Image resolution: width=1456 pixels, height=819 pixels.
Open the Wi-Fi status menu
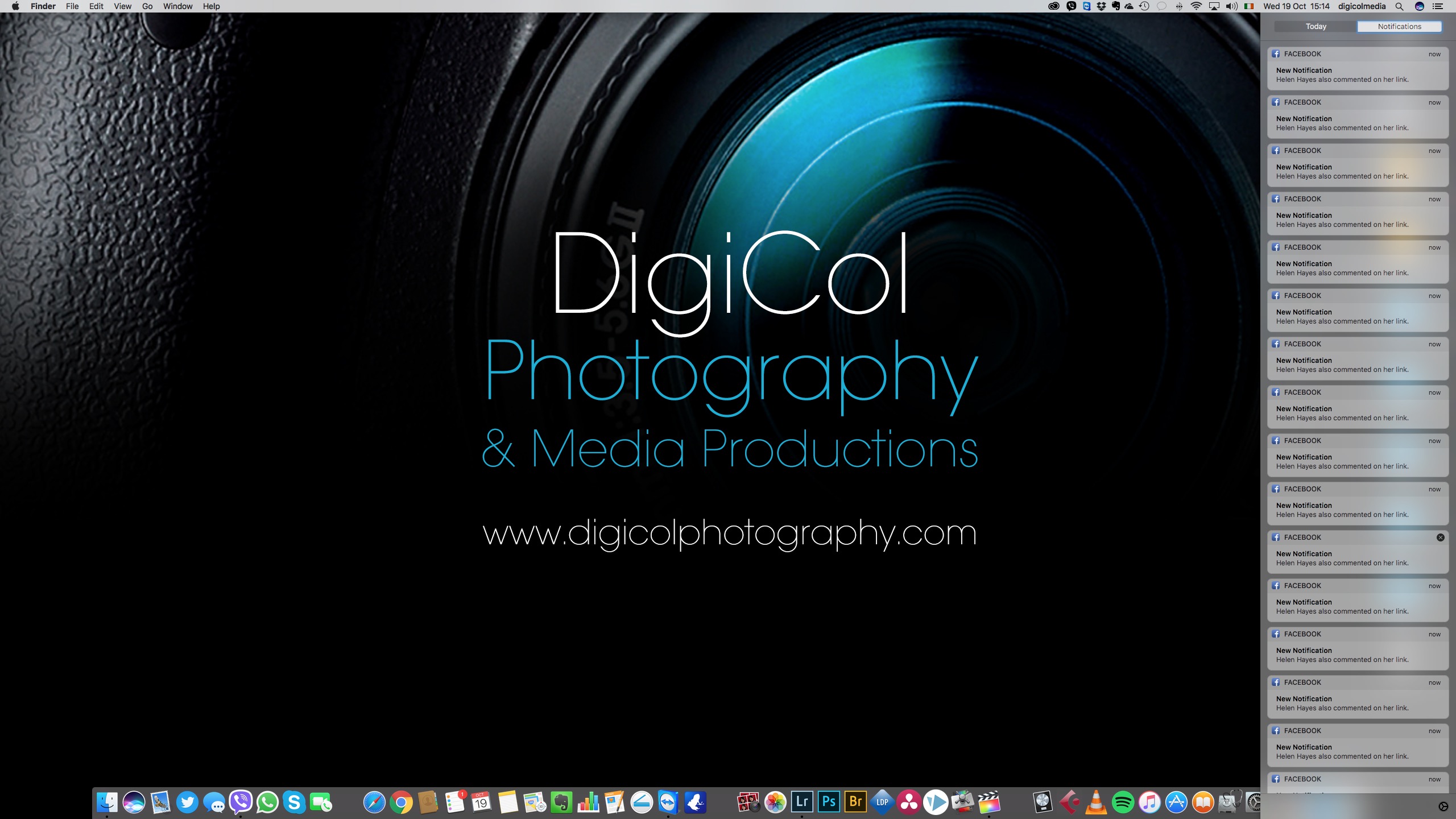click(1196, 6)
